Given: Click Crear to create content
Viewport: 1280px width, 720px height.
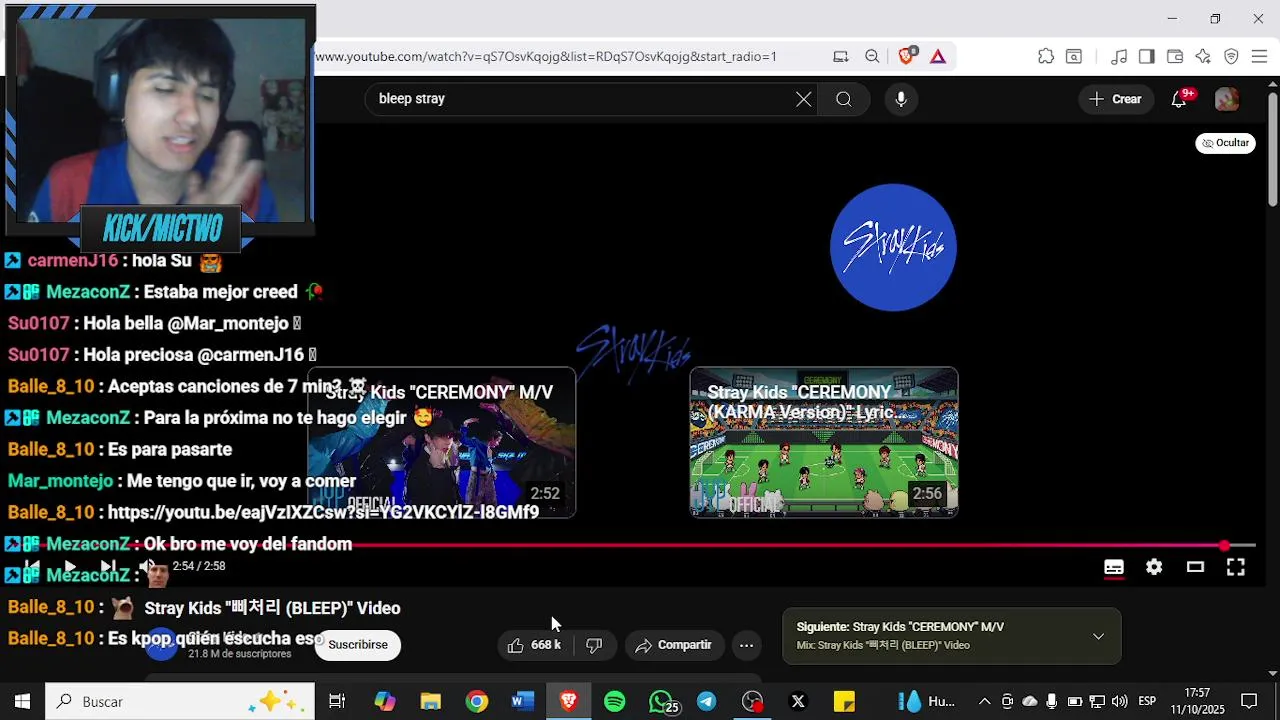Looking at the screenshot, I should (x=1116, y=99).
